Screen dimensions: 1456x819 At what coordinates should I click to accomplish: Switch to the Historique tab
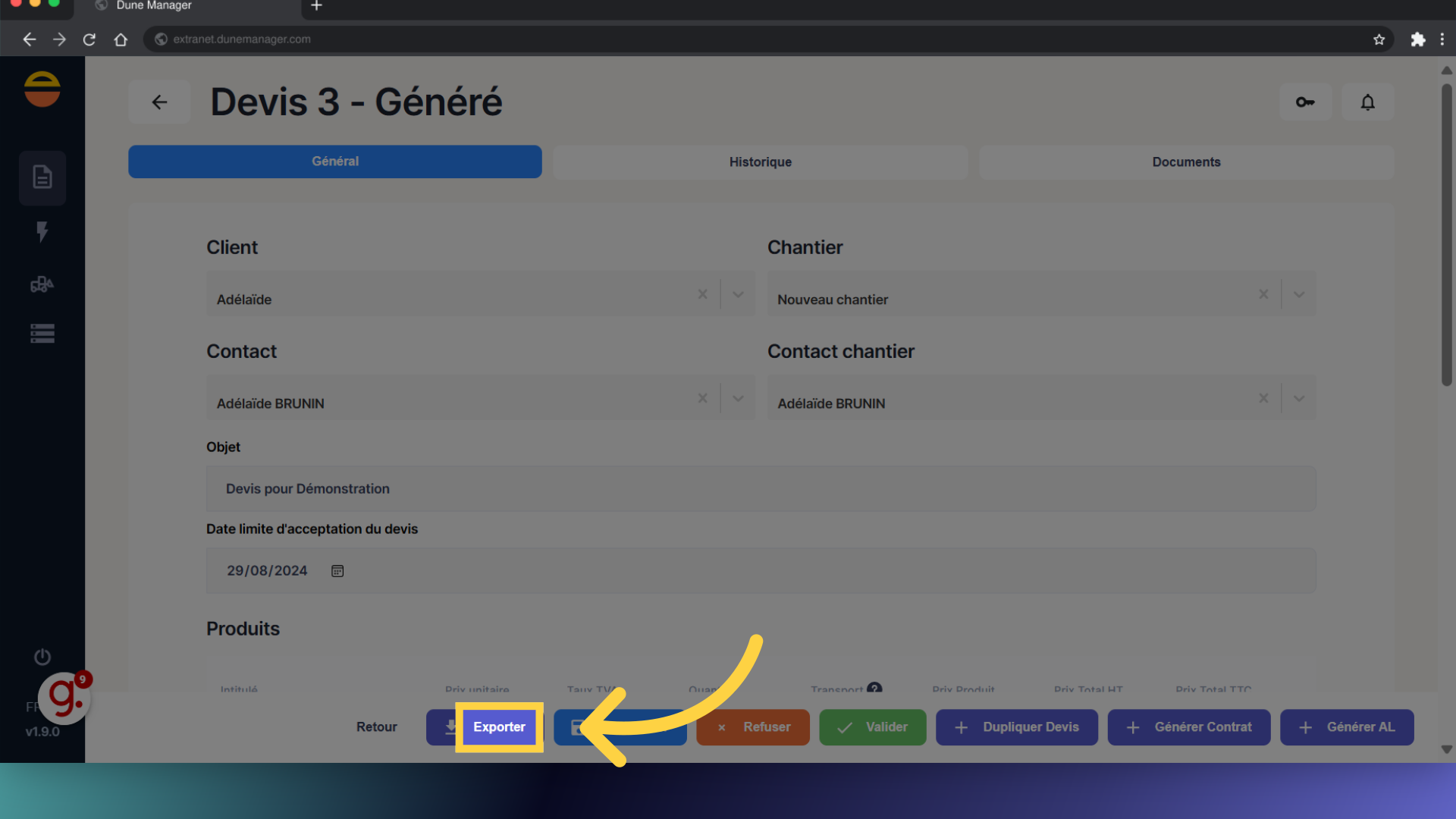[x=760, y=162]
